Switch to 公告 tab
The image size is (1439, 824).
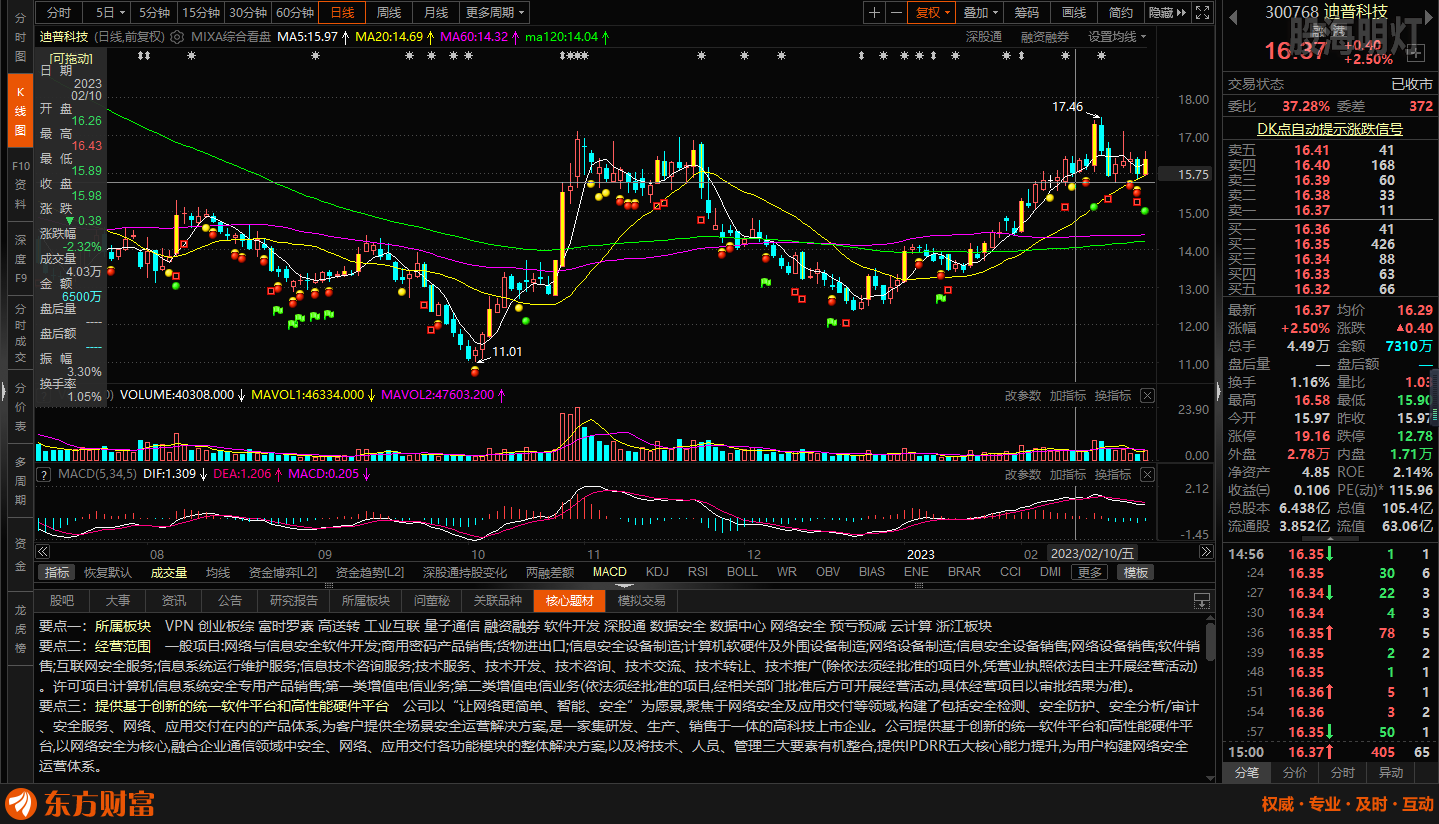(x=230, y=601)
